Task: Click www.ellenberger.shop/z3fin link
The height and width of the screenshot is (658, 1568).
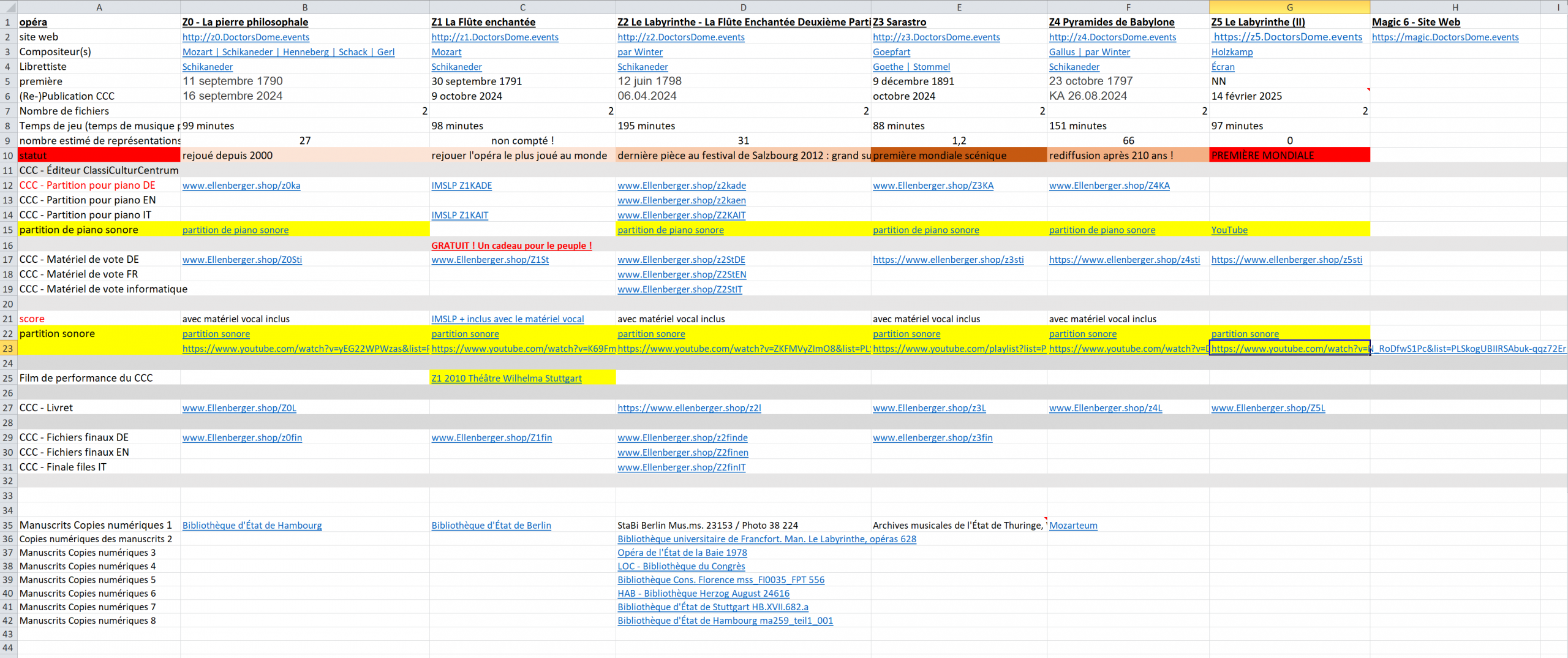Action: 932,438
